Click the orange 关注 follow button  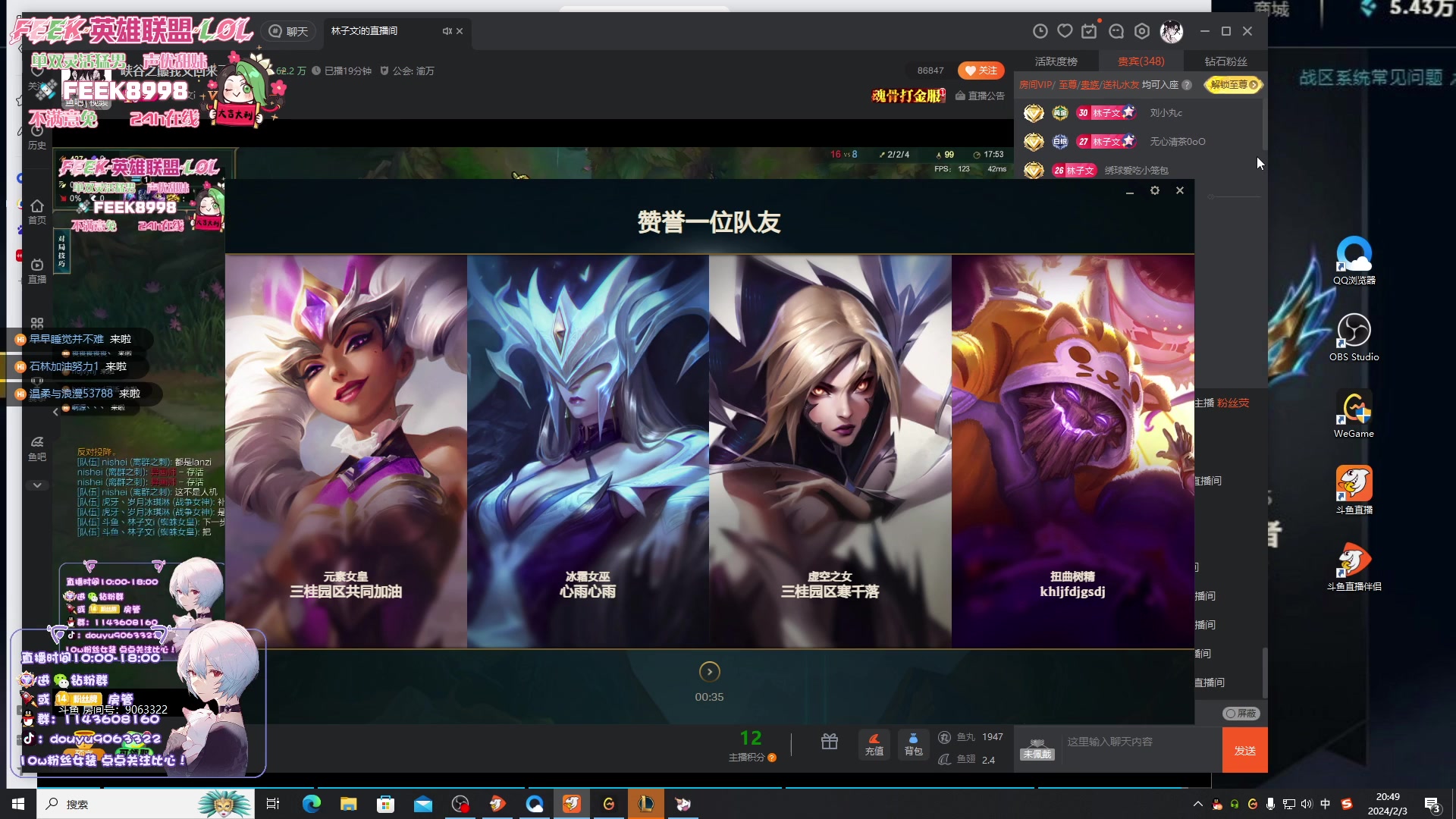(981, 71)
